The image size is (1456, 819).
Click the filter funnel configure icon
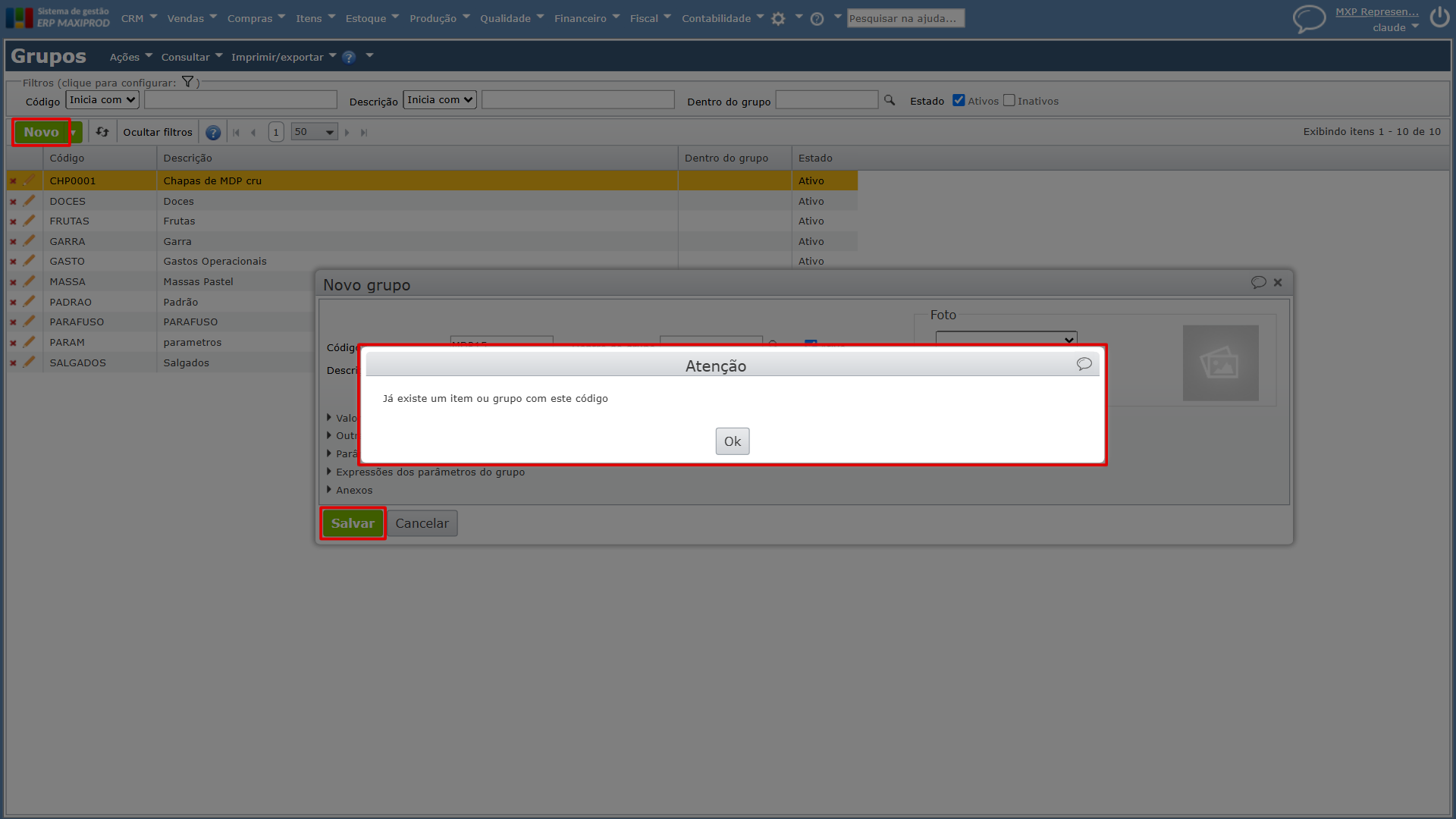(x=187, y=82)
